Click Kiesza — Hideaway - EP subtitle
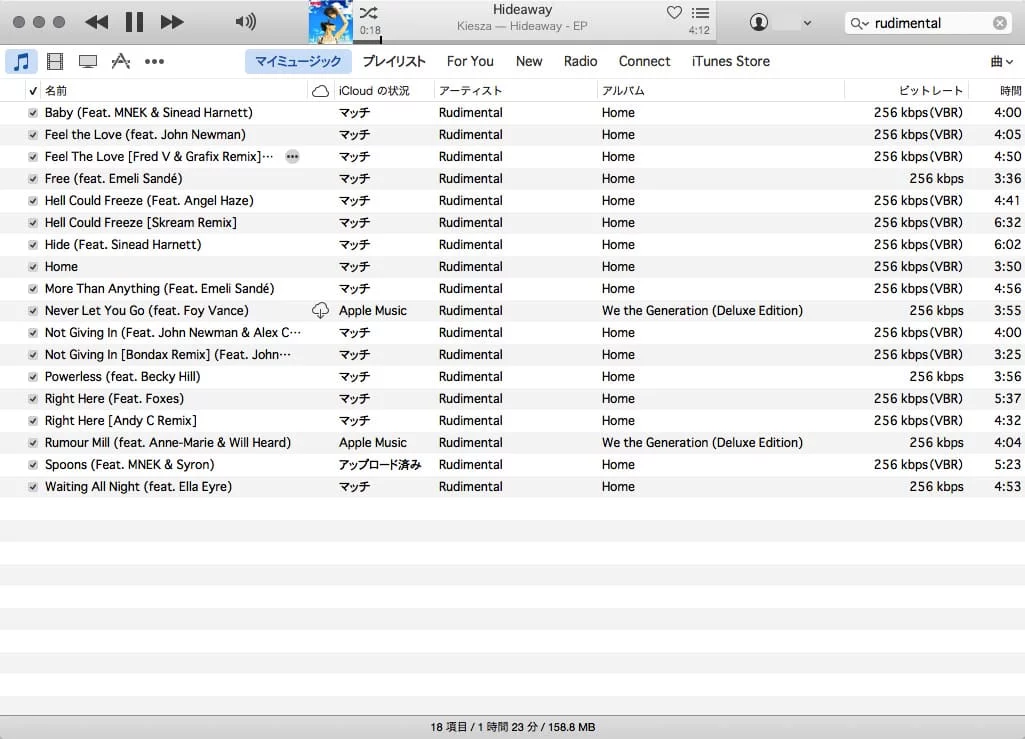This screenshot has height=739, width=1025. pyautogui.click(x=522, y=26)
